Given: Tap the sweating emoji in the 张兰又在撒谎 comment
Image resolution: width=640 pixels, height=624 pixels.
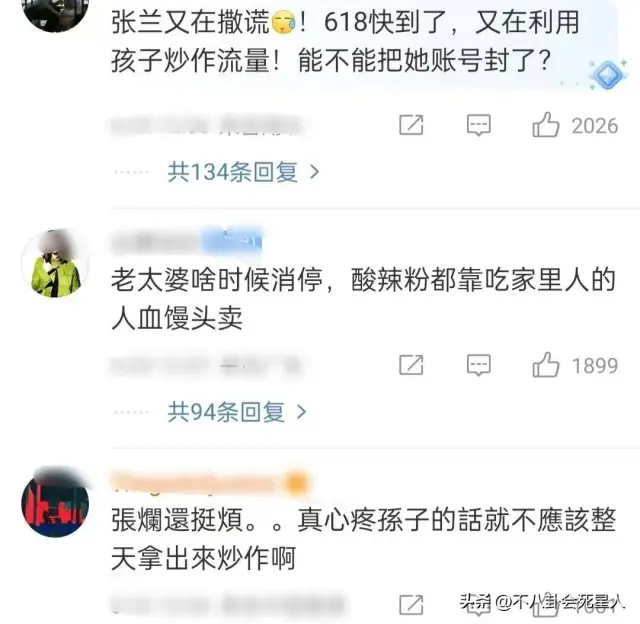Looking at the screenshot, I should coord(283,23).
